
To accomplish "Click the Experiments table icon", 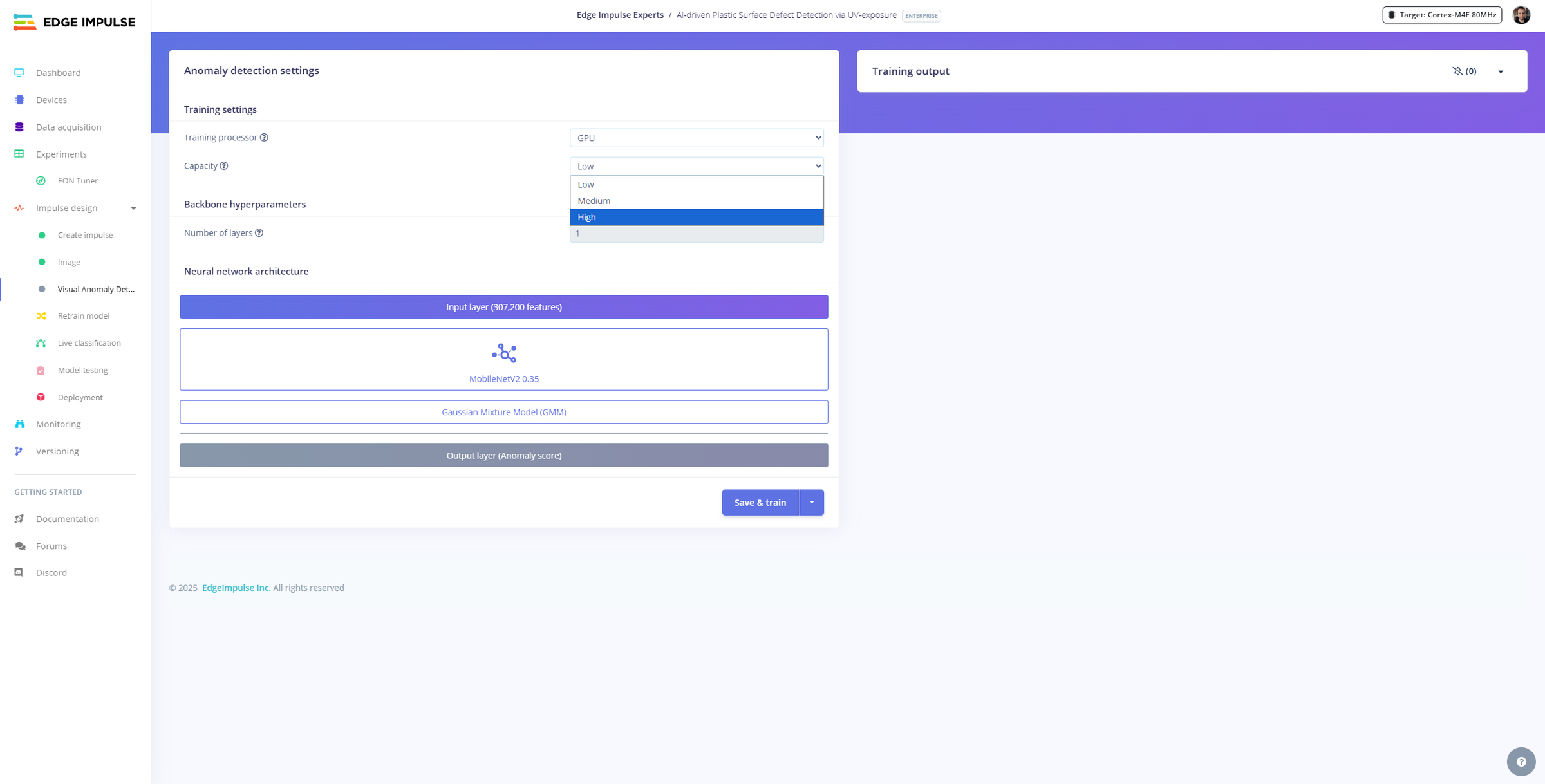I will click(19, 154).
